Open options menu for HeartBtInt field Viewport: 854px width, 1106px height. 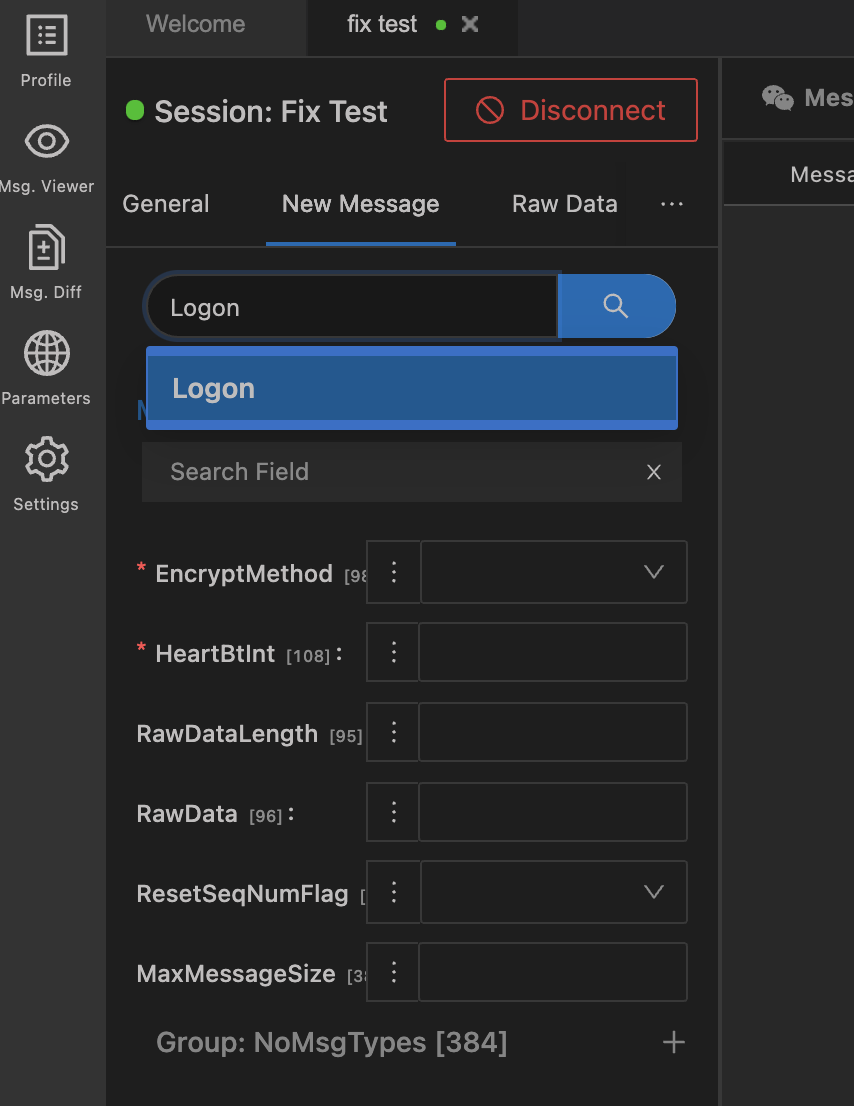[393, 652]
